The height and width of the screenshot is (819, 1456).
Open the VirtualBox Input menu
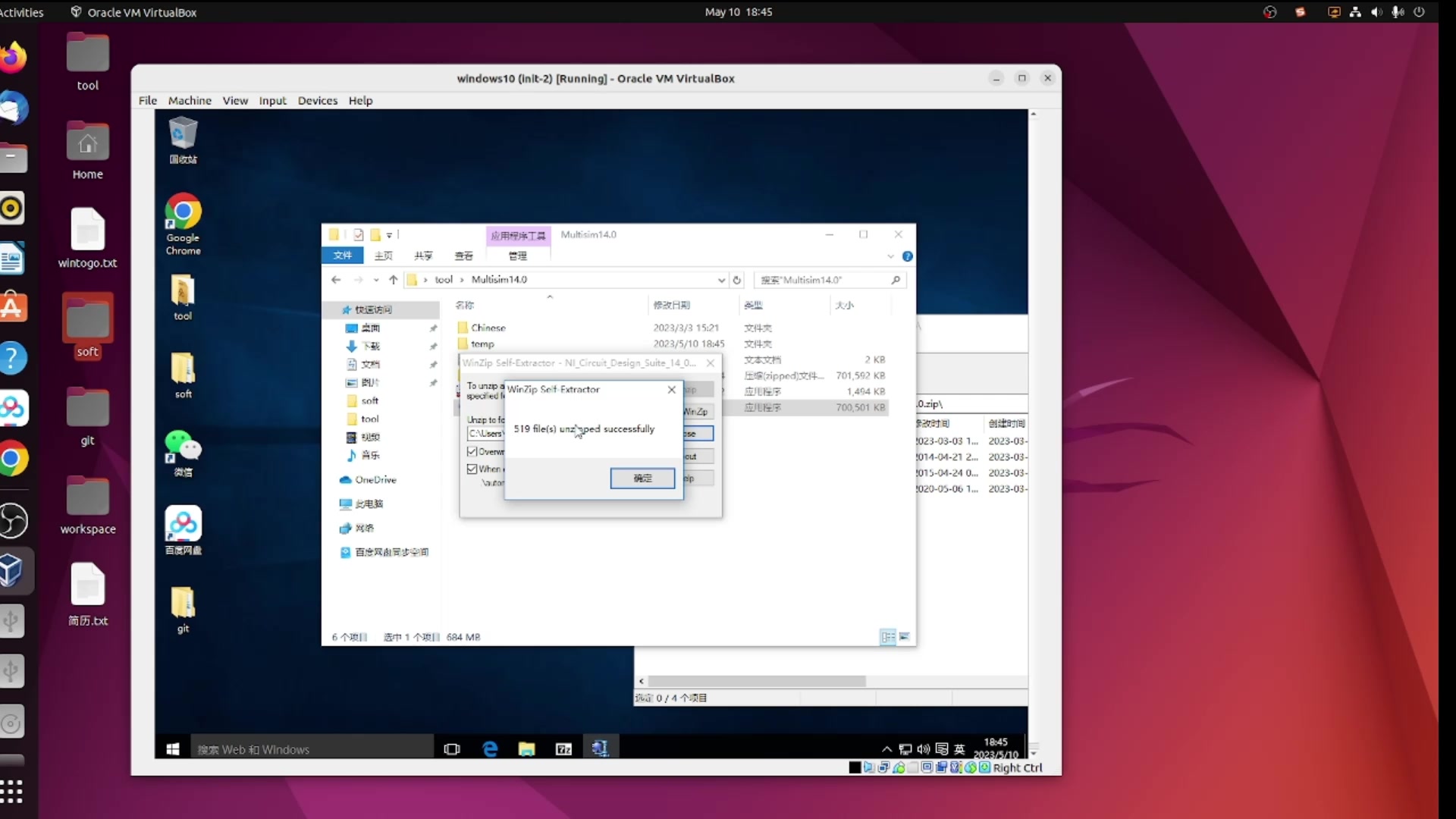[x=272, y=100]
